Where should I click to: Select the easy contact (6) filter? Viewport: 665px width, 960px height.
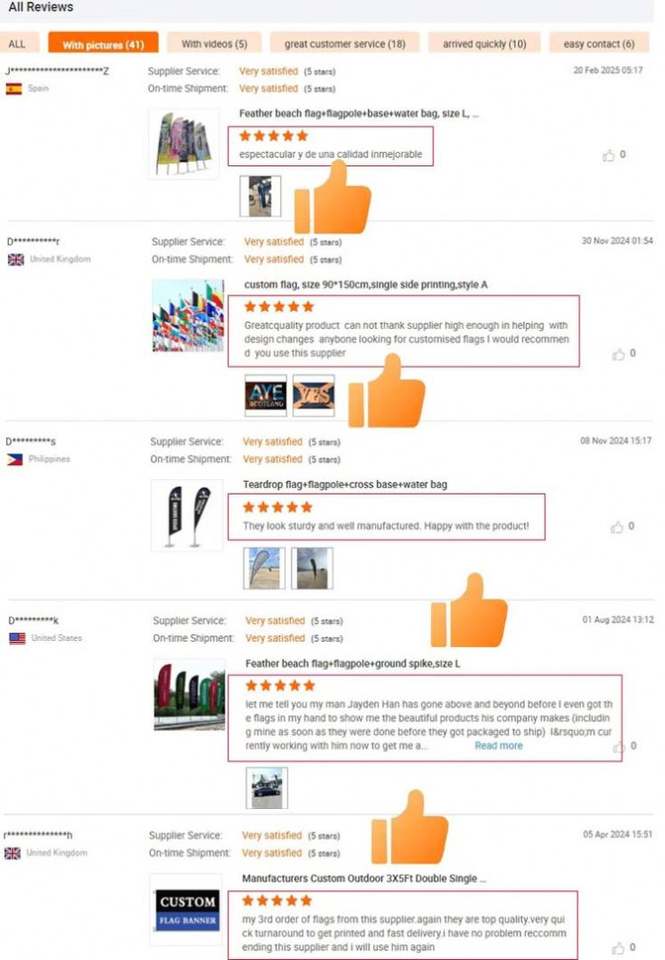[x=599, y=43]
